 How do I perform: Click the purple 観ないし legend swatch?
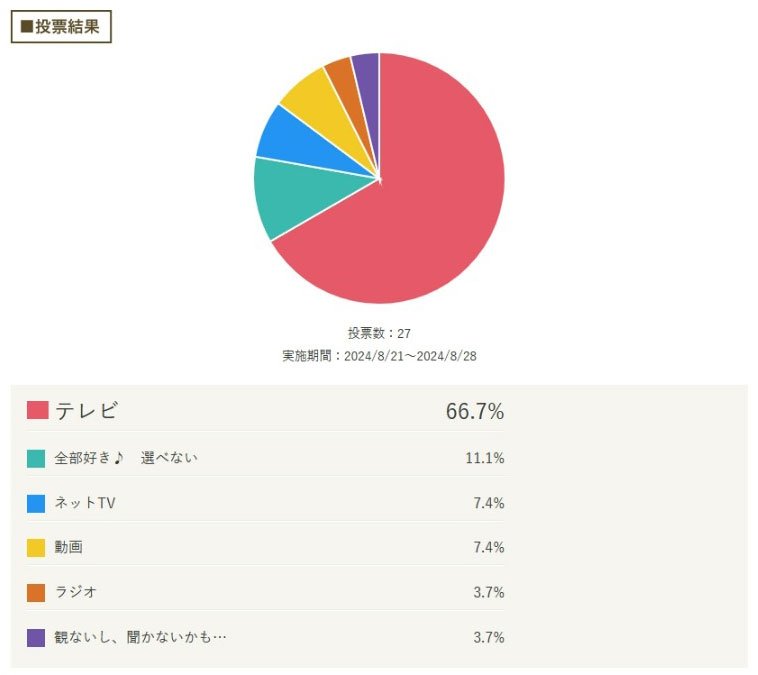[36, 638]
